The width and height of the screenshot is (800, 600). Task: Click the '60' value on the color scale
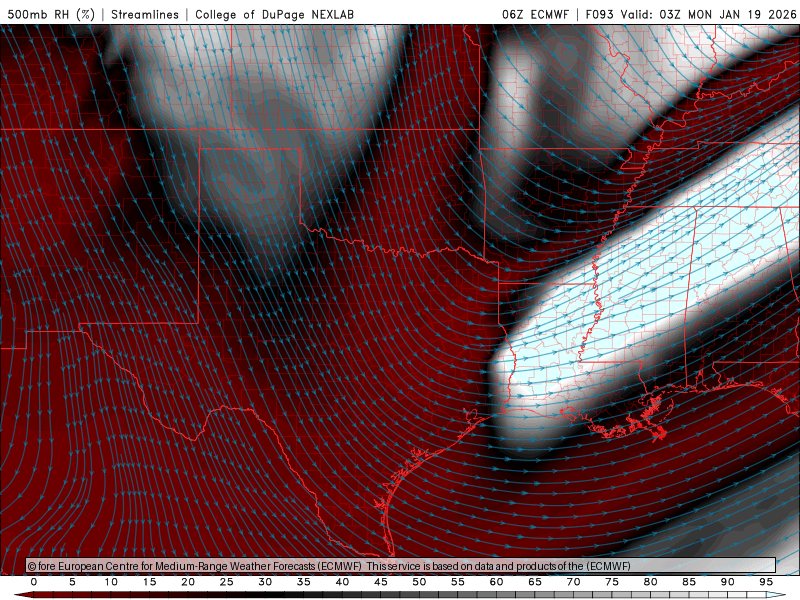[x=496, y=582]
